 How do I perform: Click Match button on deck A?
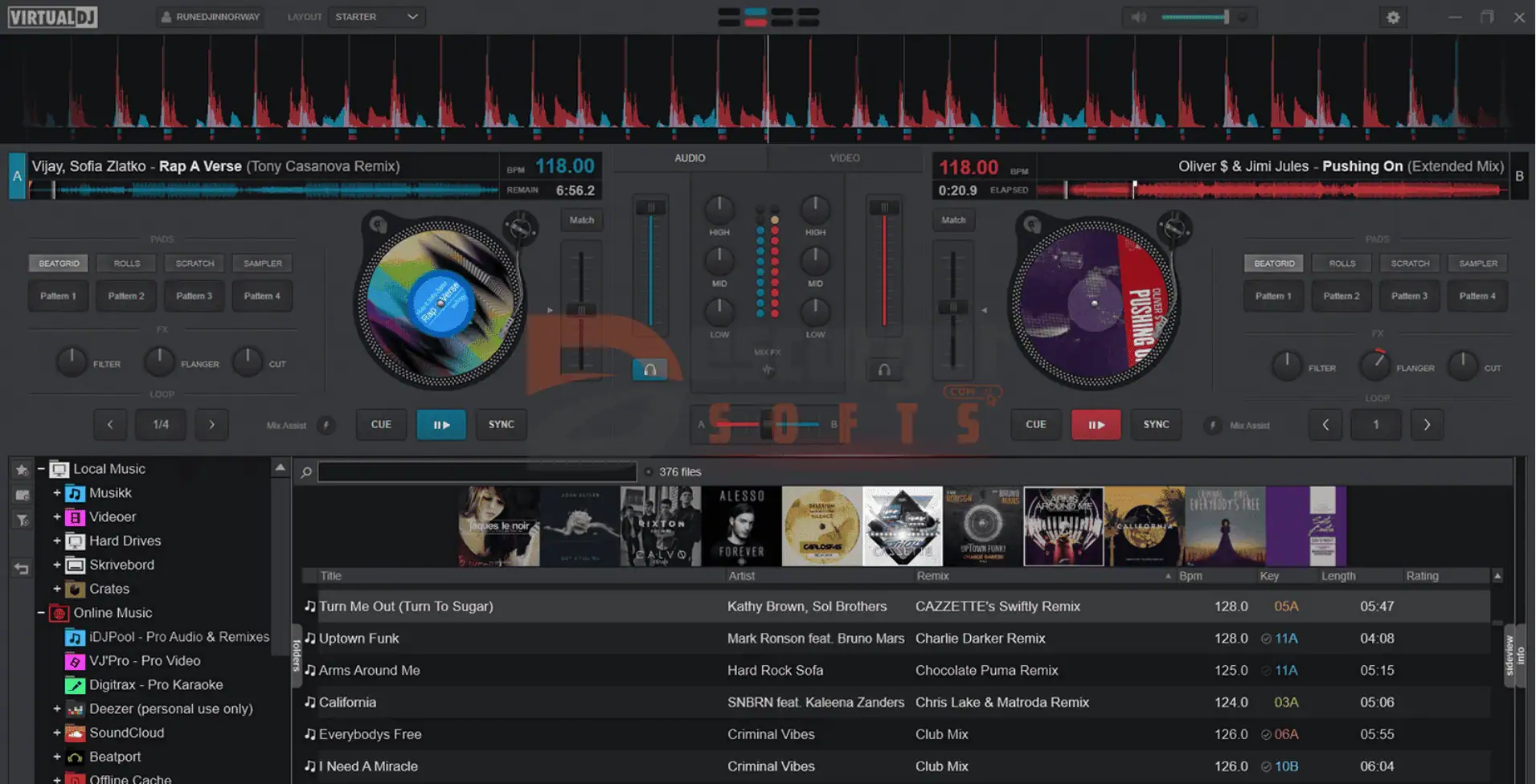[x=581, y=220]
